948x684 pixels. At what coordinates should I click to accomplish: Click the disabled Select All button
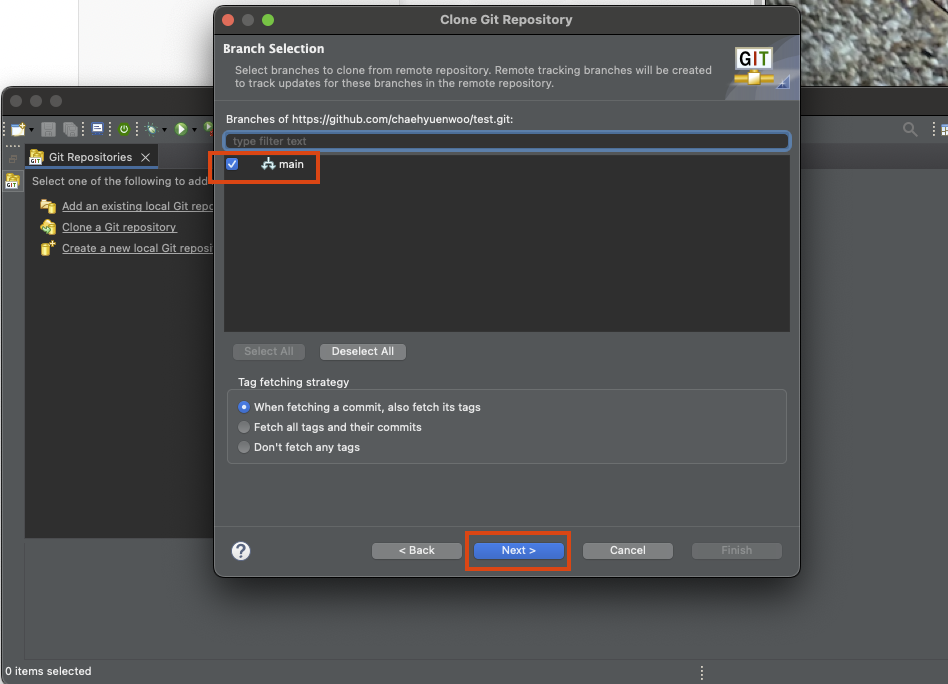[269, 351]
